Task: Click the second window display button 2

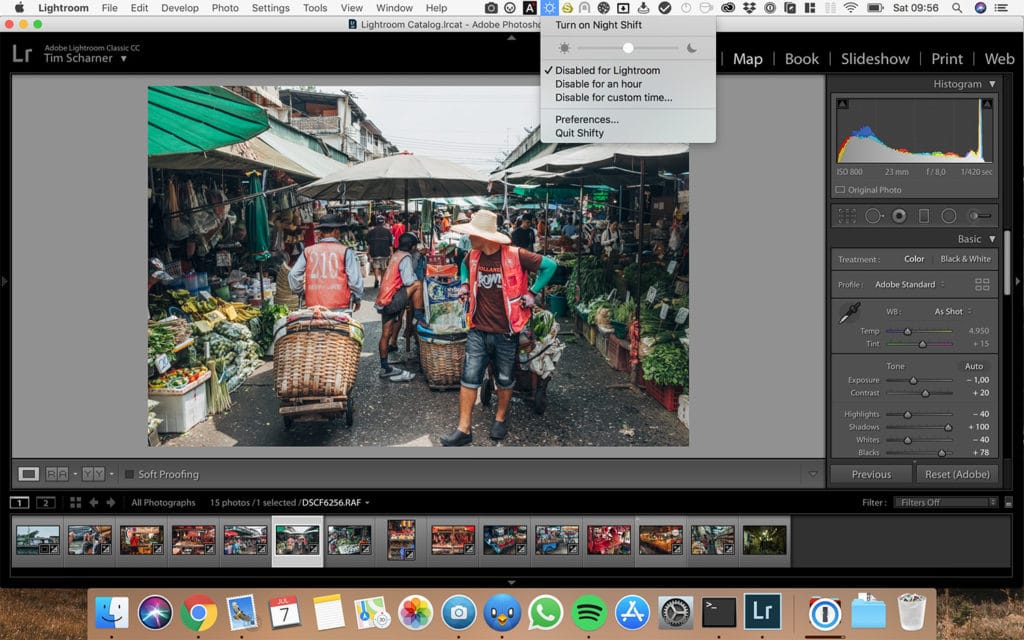Action: pyautogui.click(x=46, y=502)
